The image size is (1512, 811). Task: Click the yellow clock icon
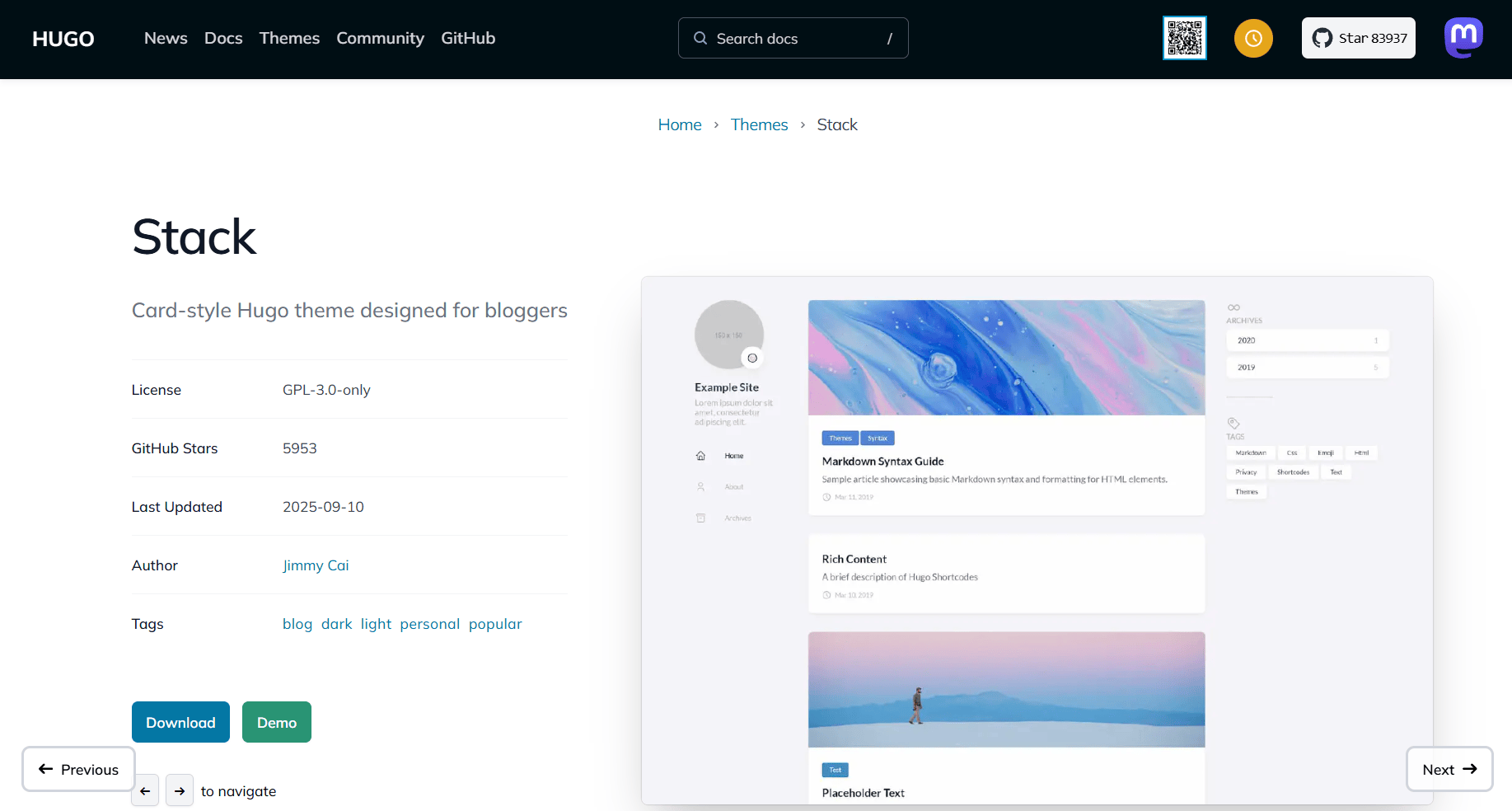pos(1253,38)
